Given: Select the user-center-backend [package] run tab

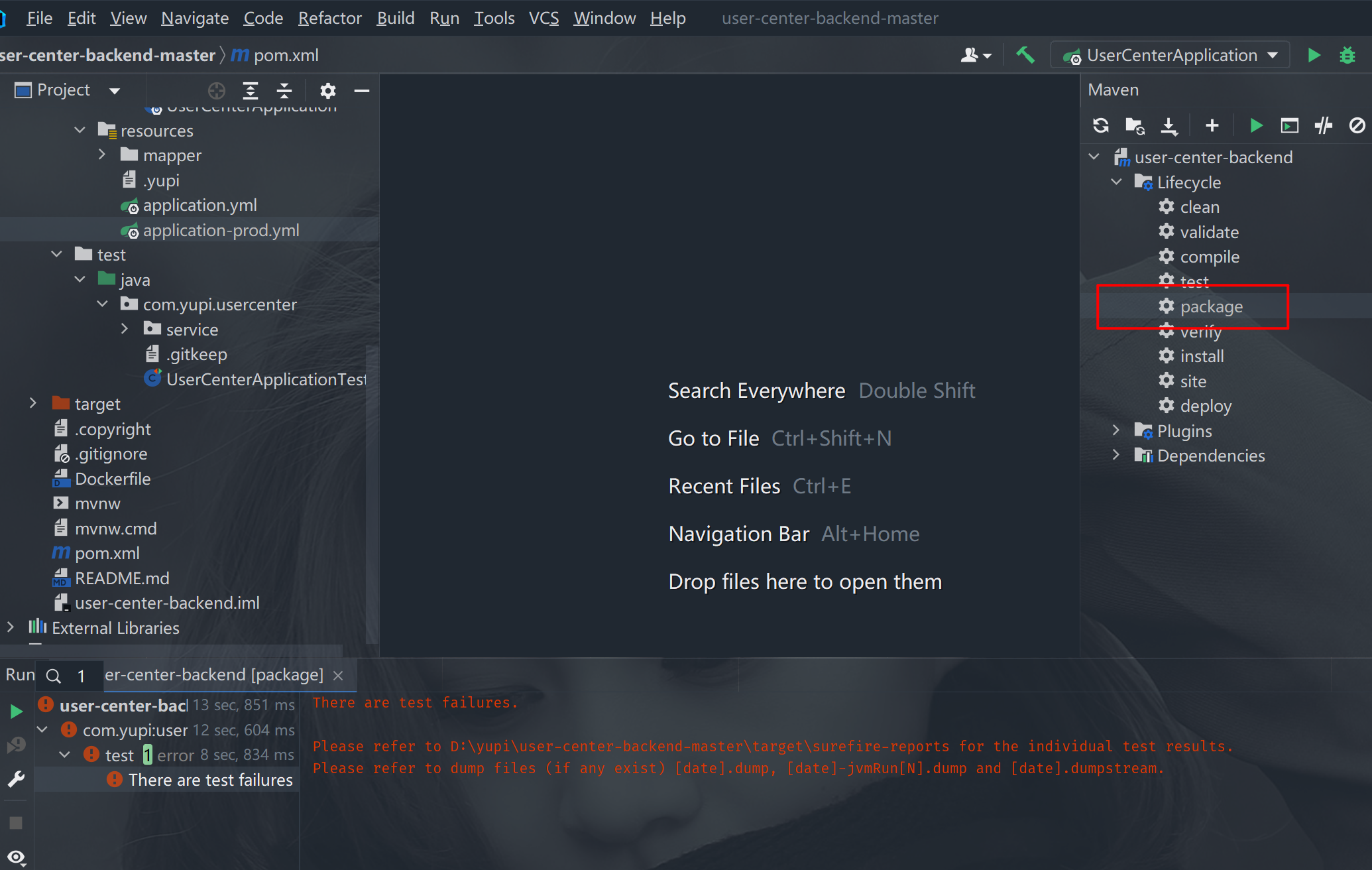Looking at the screenshot, I should [214, 675].
